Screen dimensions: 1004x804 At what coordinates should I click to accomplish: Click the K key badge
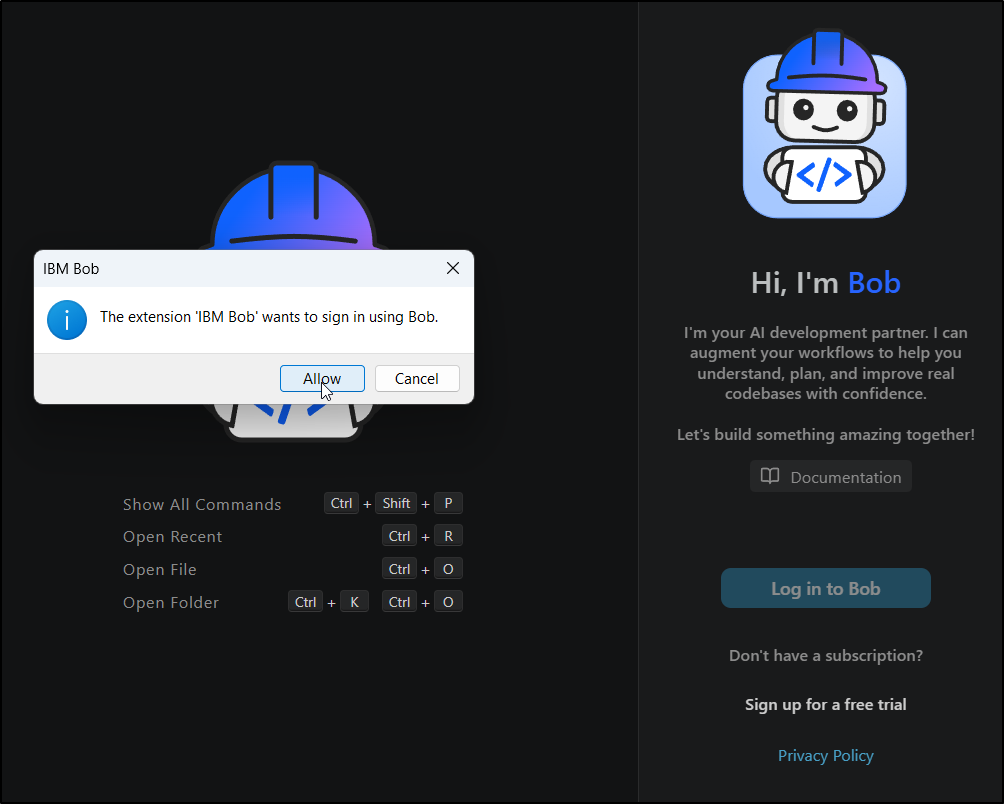point(354,602)
